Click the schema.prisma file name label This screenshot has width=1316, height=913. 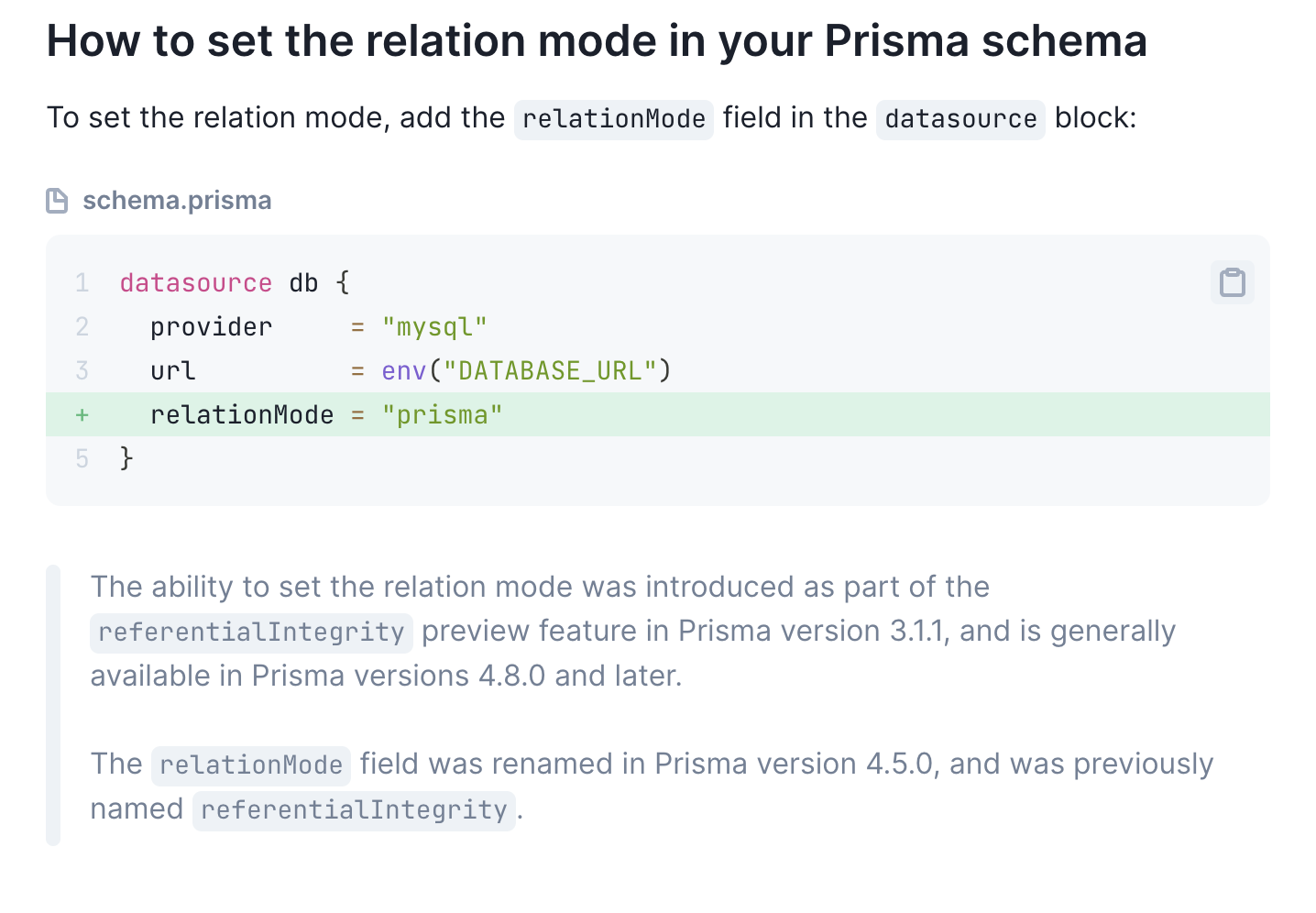(x=177, y=201)
